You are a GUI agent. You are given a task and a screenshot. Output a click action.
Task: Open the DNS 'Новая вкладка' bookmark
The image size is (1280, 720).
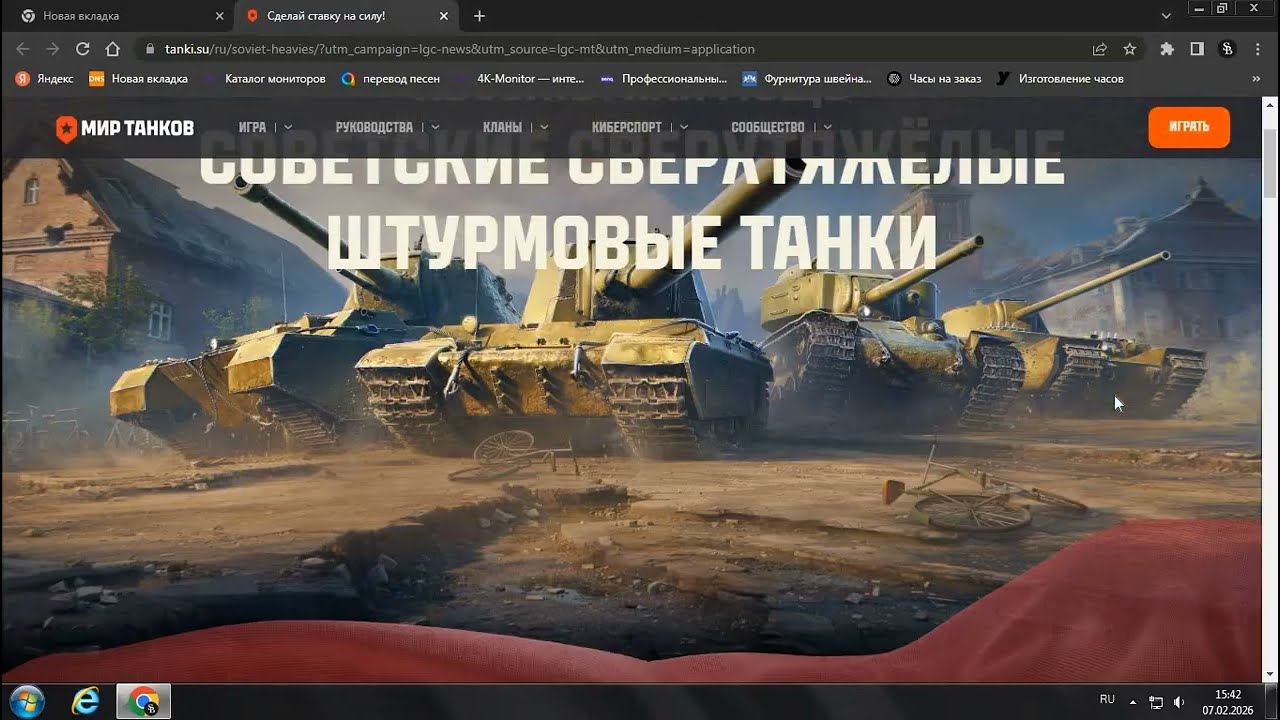tap(138, 78)
